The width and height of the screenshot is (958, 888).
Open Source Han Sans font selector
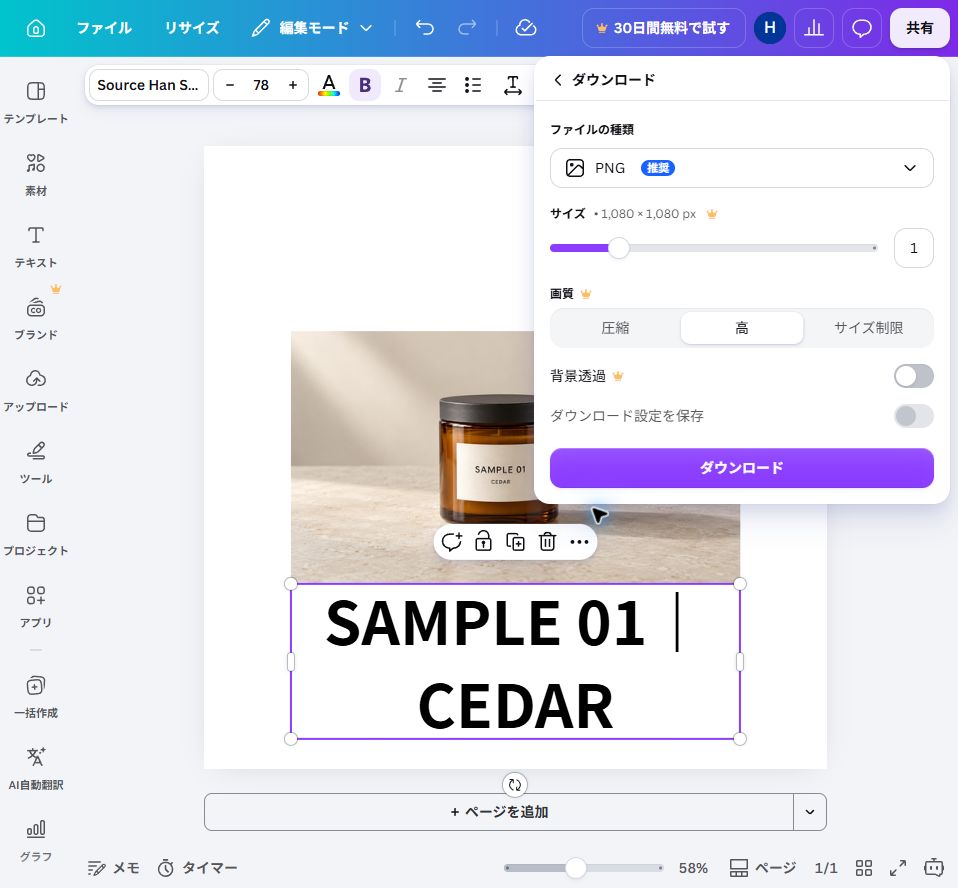[148, 85]
